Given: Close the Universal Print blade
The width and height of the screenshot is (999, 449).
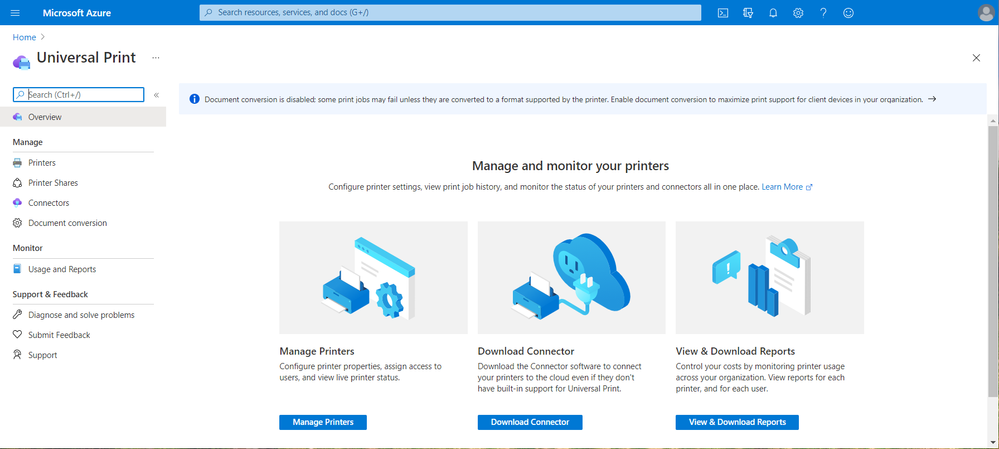Looking at the screenshot, I should [976, 58].
